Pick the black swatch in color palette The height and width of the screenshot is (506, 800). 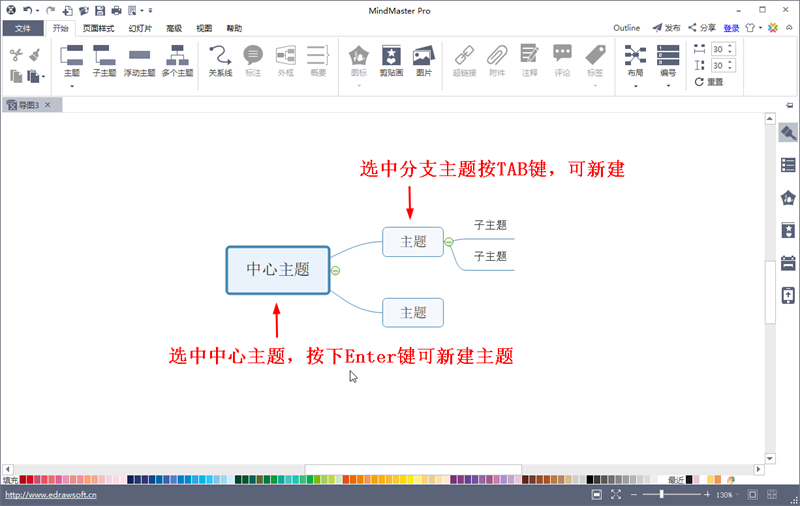coord(590,479)
